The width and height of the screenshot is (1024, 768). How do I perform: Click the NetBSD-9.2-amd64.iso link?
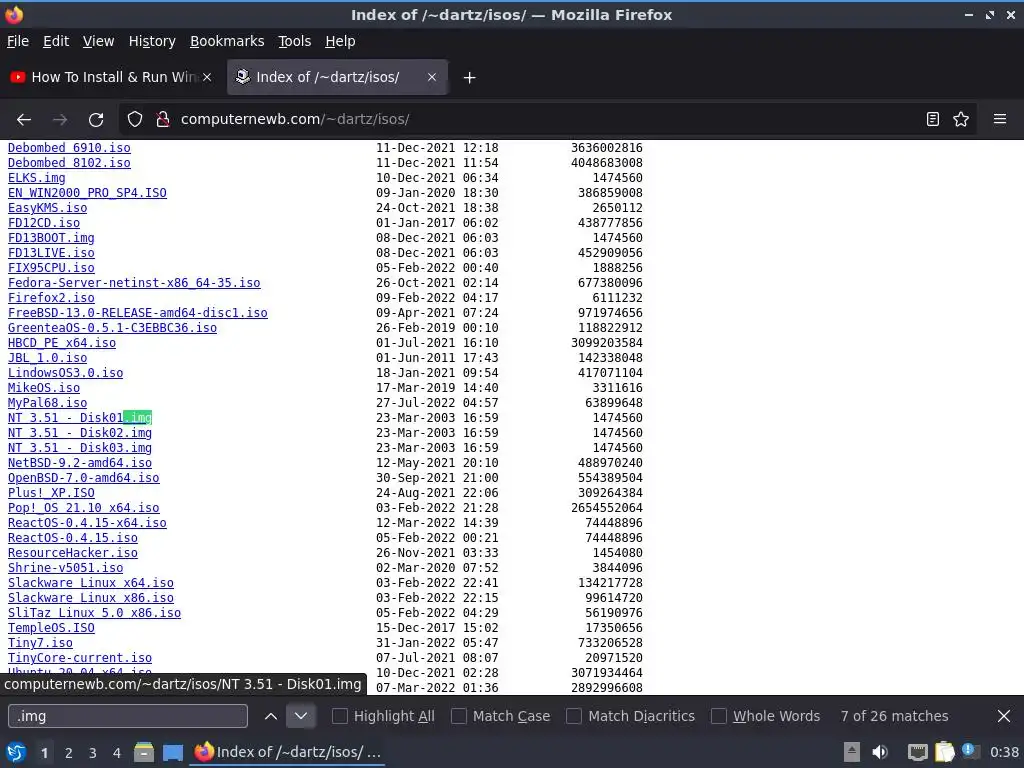pos(80,464)
